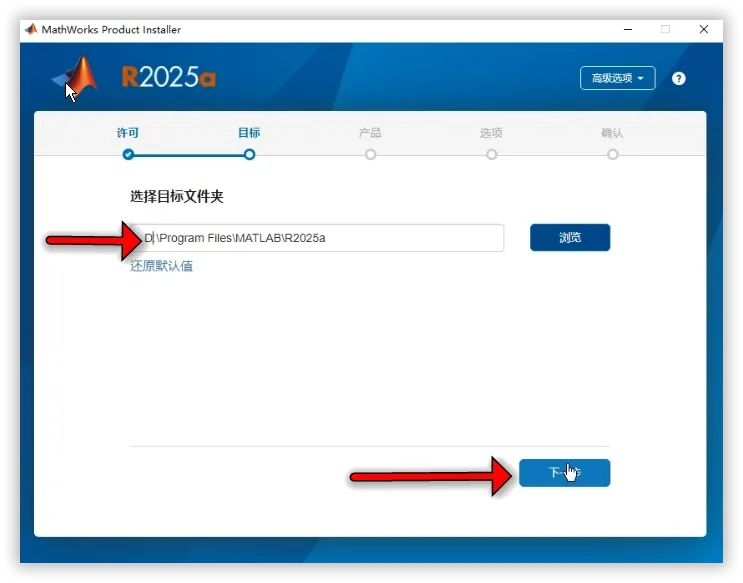Open the 选项 step
The image size is (743, 583).
[491, 133]
